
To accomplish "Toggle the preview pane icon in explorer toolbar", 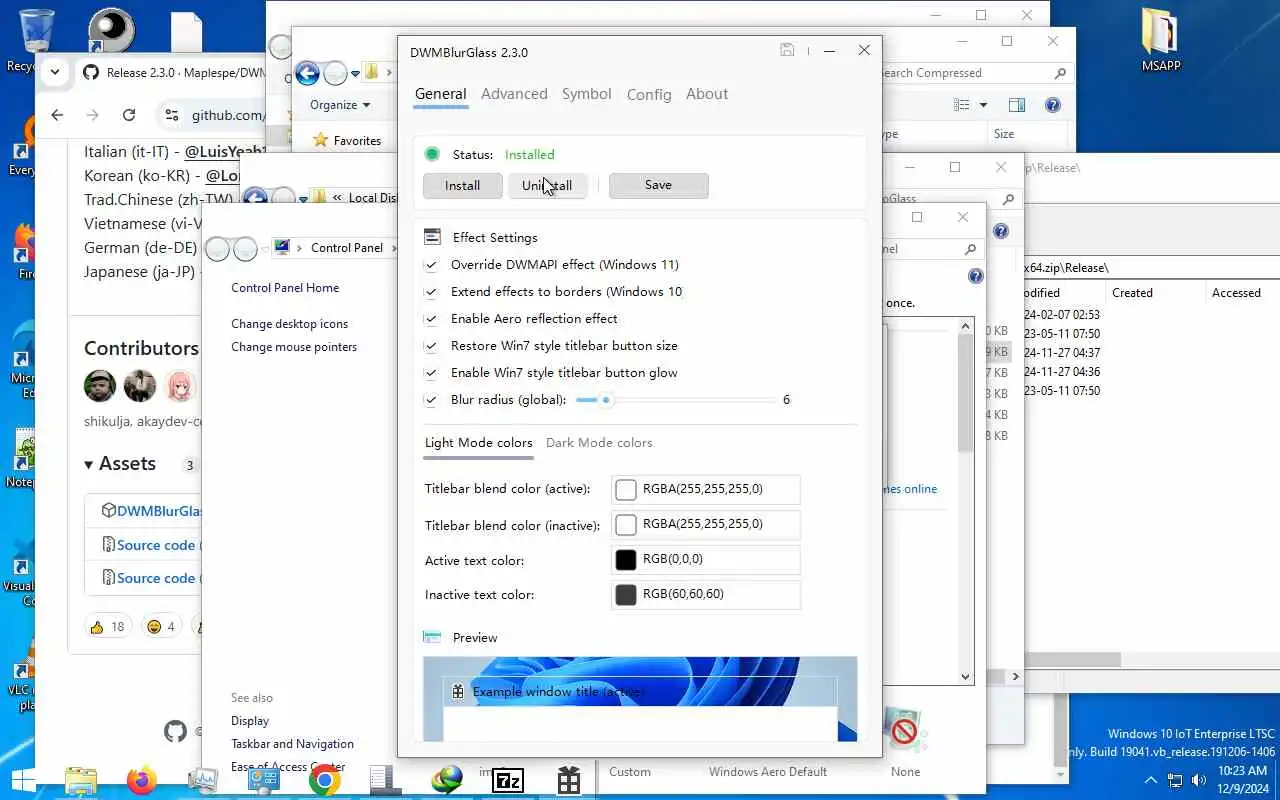I will (1017, 105).
